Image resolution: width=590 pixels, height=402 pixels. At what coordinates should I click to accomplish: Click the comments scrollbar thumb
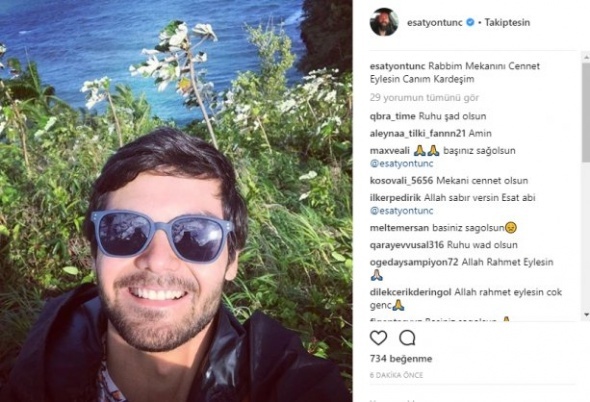(586, 112)
